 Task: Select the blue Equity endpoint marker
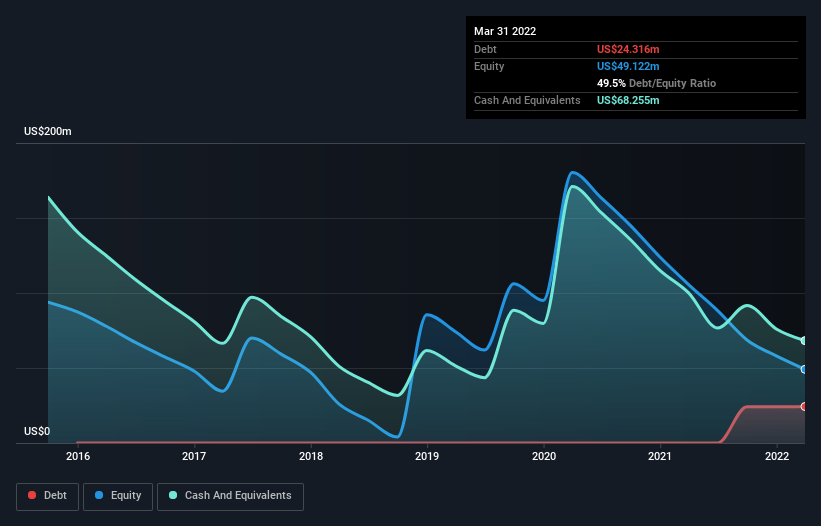(x=804, y=370)
